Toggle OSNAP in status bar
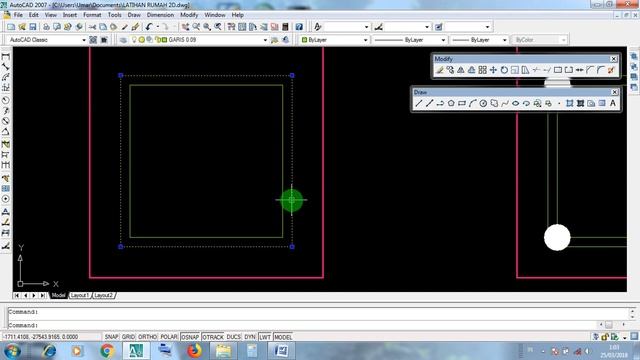Image resolution: width=640 pixels, height=360 pixels. [x=190, y=337]
